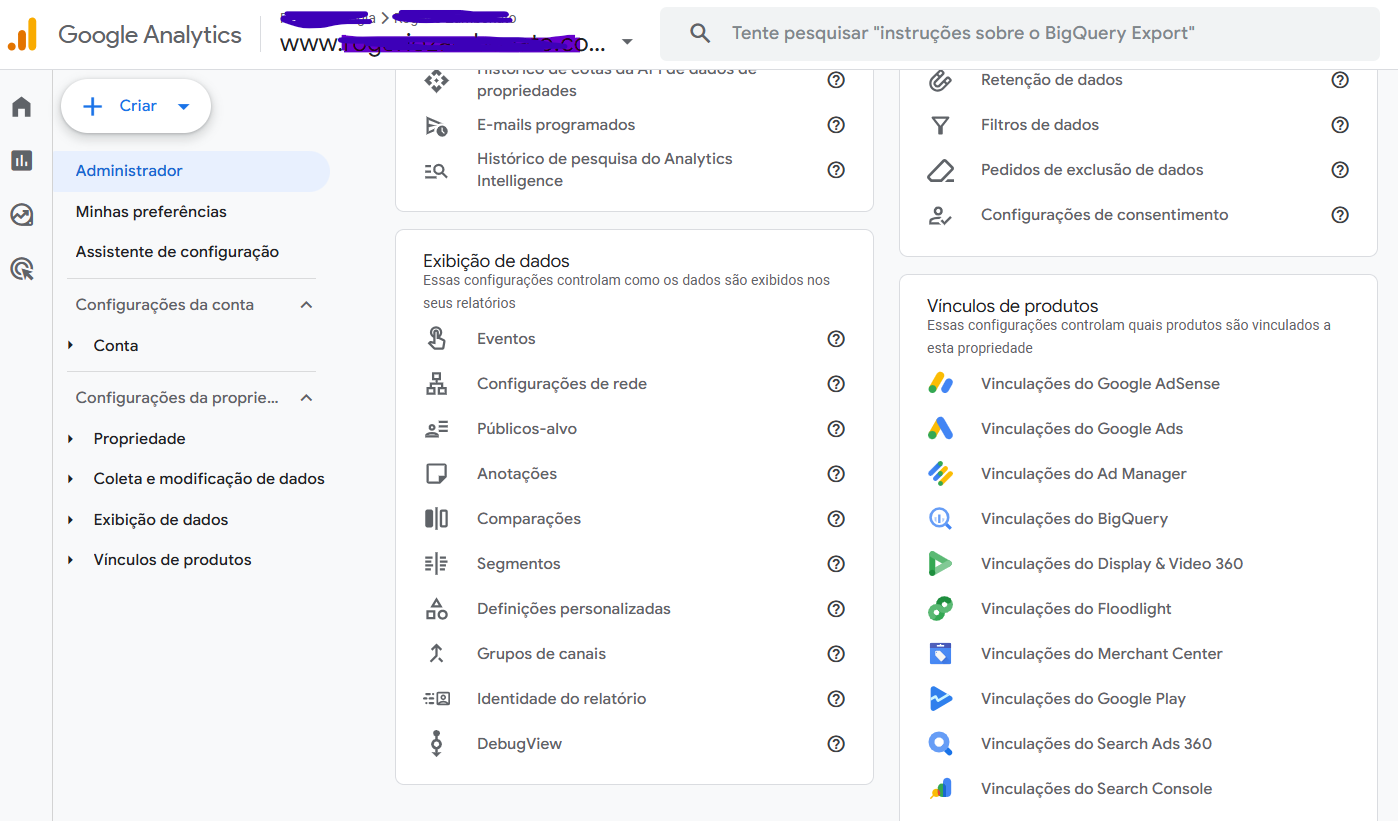This screenshot has width=1398, height=821.
Task: Open the property selector dropdown arrow
Action: pyautogui.click(x=627, y=42)
